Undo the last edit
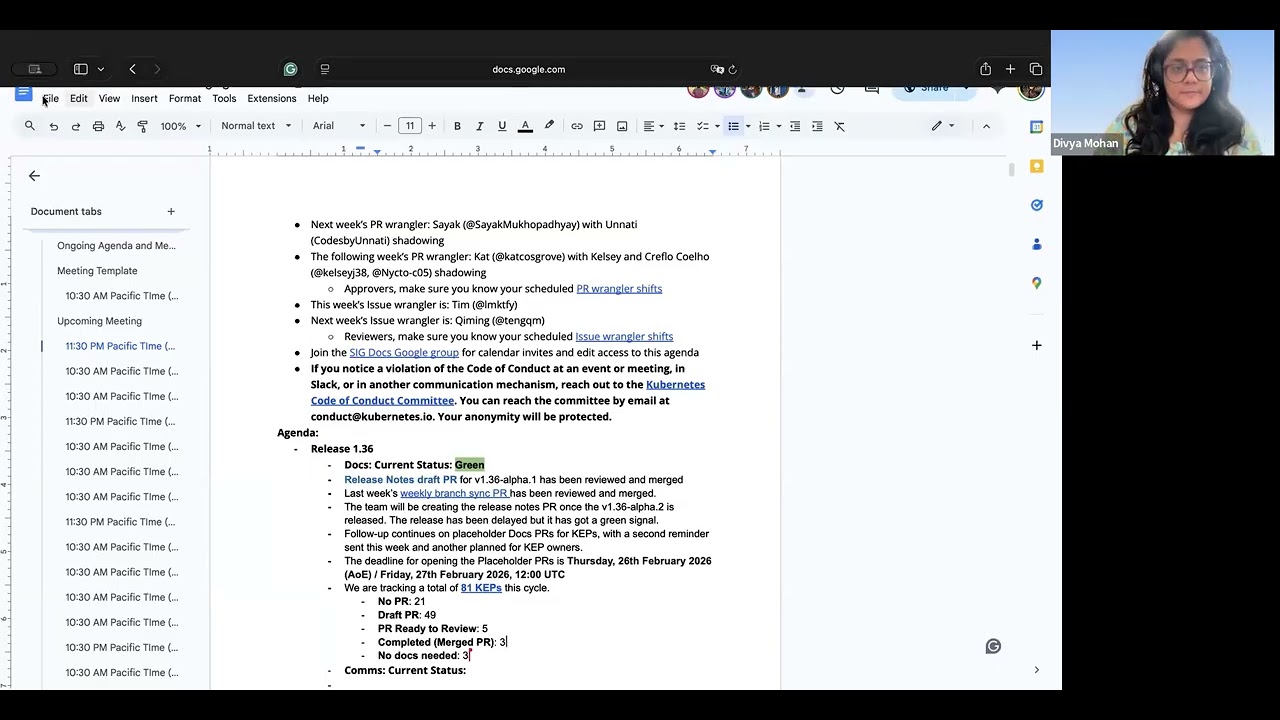The width and height of the screenshot is (1280, 720). click(53, 126)
